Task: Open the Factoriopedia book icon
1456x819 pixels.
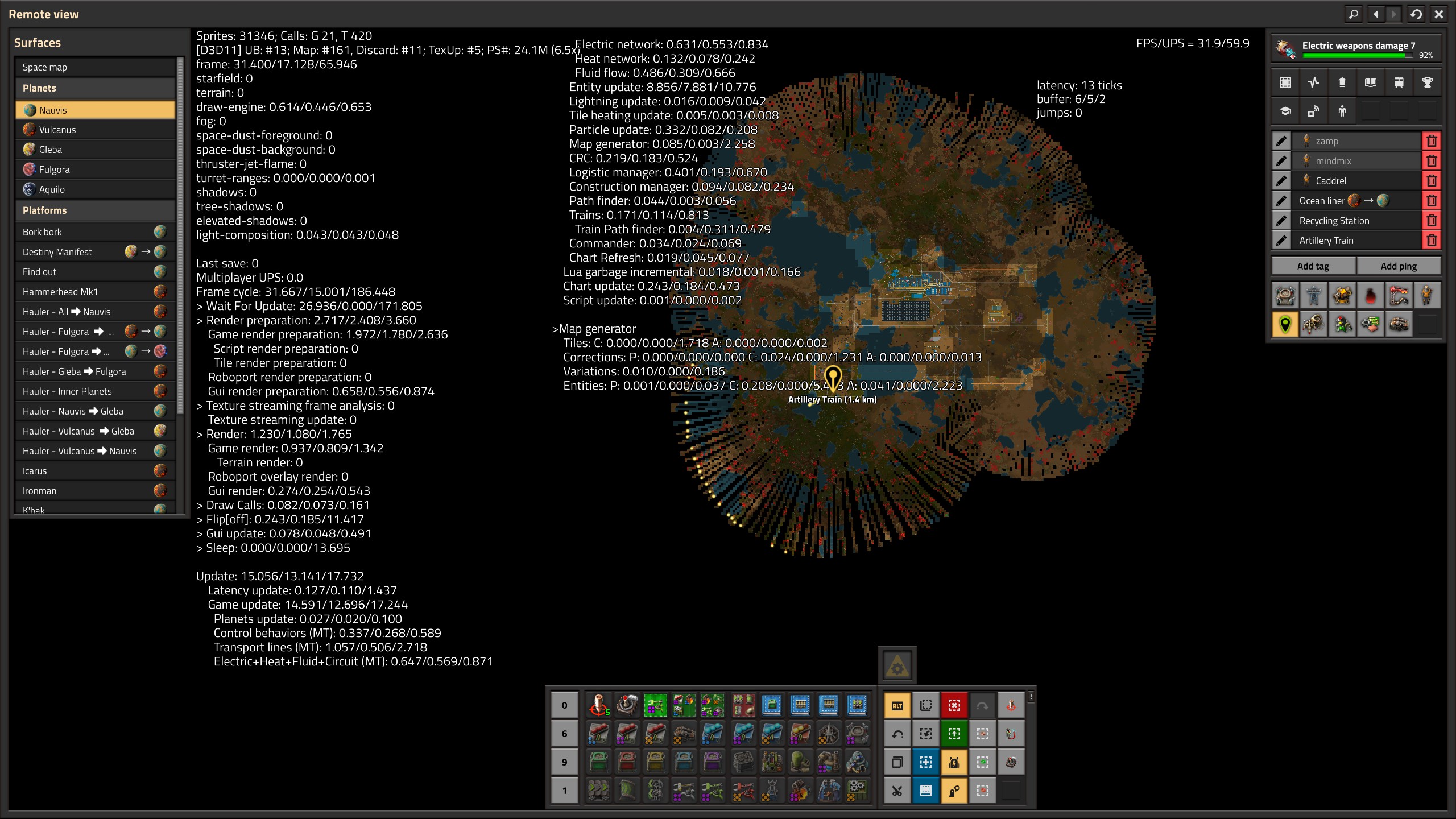Action: click(1371, 82)
